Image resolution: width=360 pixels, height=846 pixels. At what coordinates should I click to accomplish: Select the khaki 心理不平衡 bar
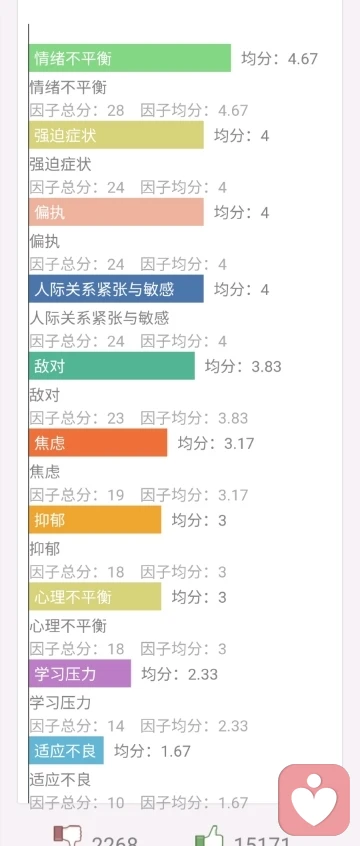95,597
